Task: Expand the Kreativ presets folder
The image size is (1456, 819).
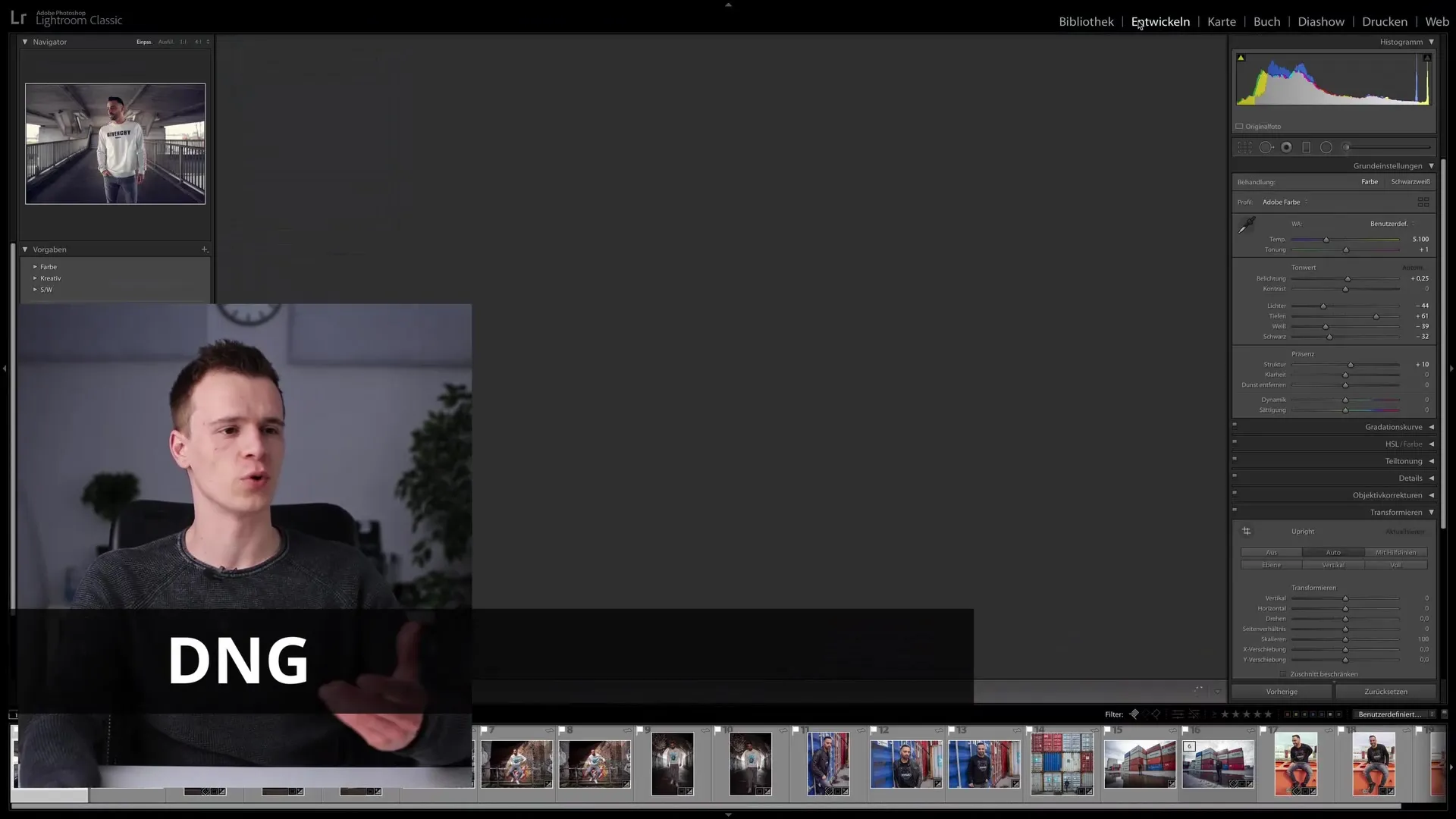Action: (35, 278)
